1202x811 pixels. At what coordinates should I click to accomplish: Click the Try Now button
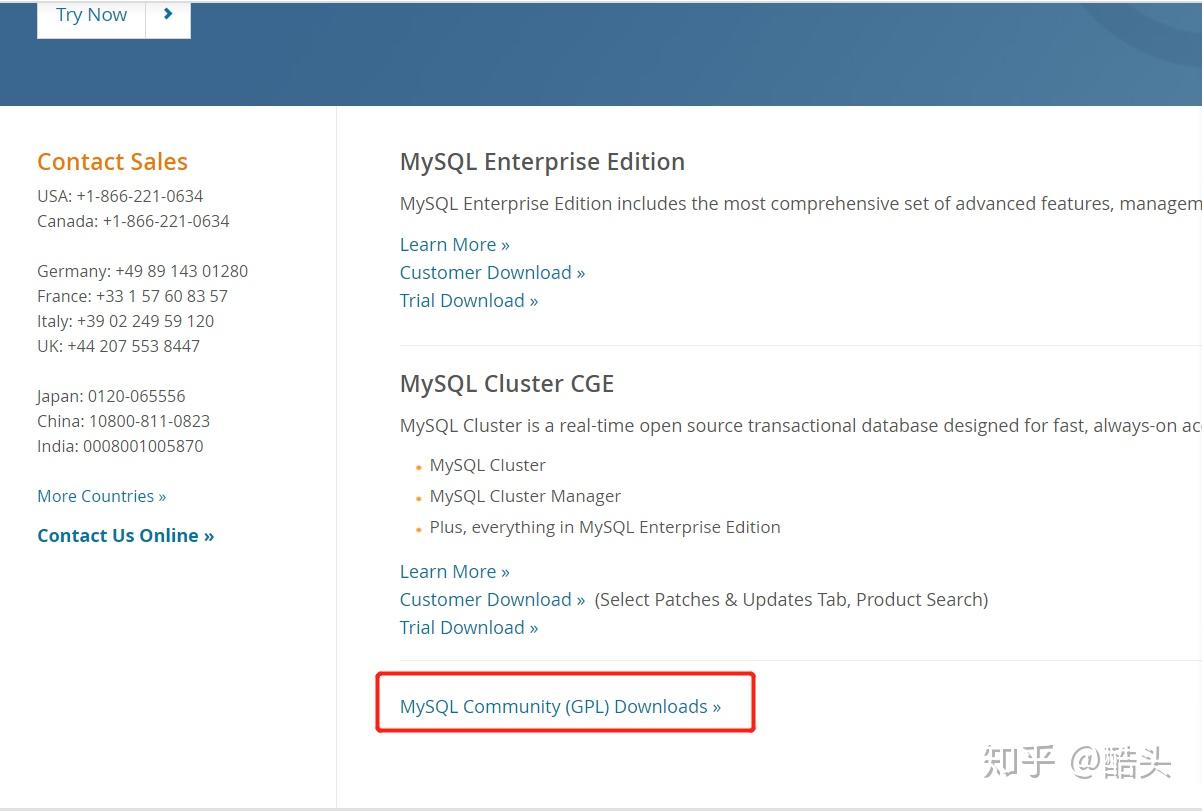pyautogui.click(x=90, y=14)
